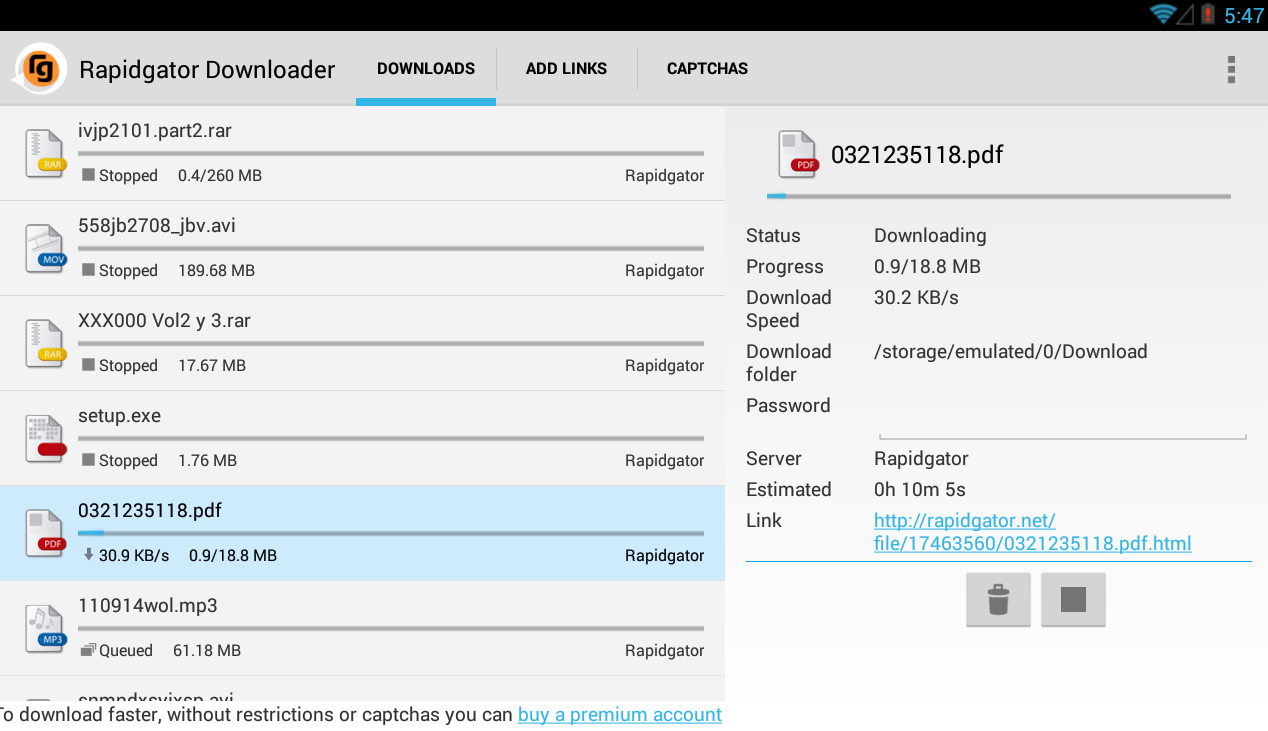The image size is (1268, 731).
Task: Tap the battery warning icon
Action: tap(1208, 14)
